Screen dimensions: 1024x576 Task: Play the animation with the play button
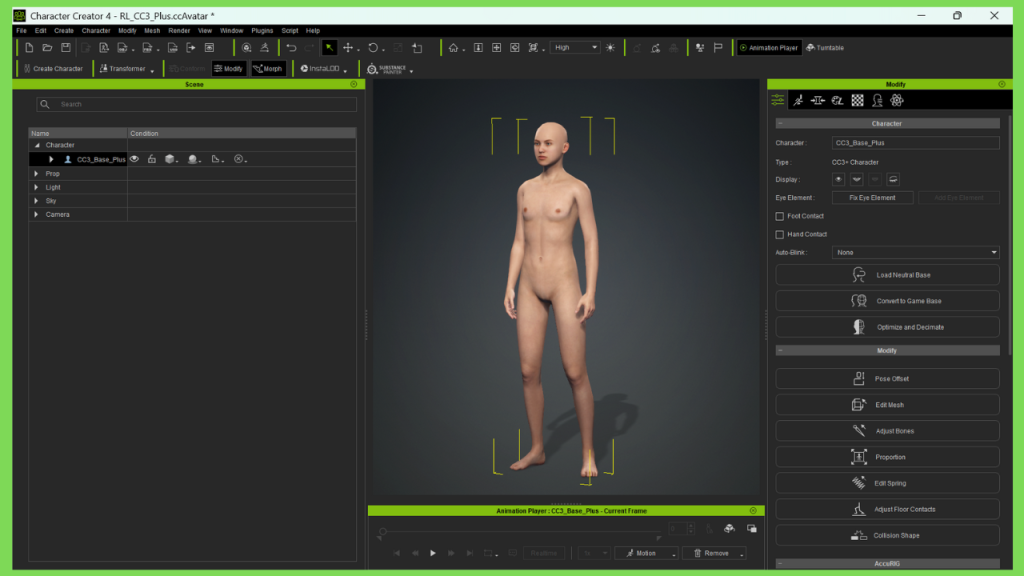click(432, 553)
